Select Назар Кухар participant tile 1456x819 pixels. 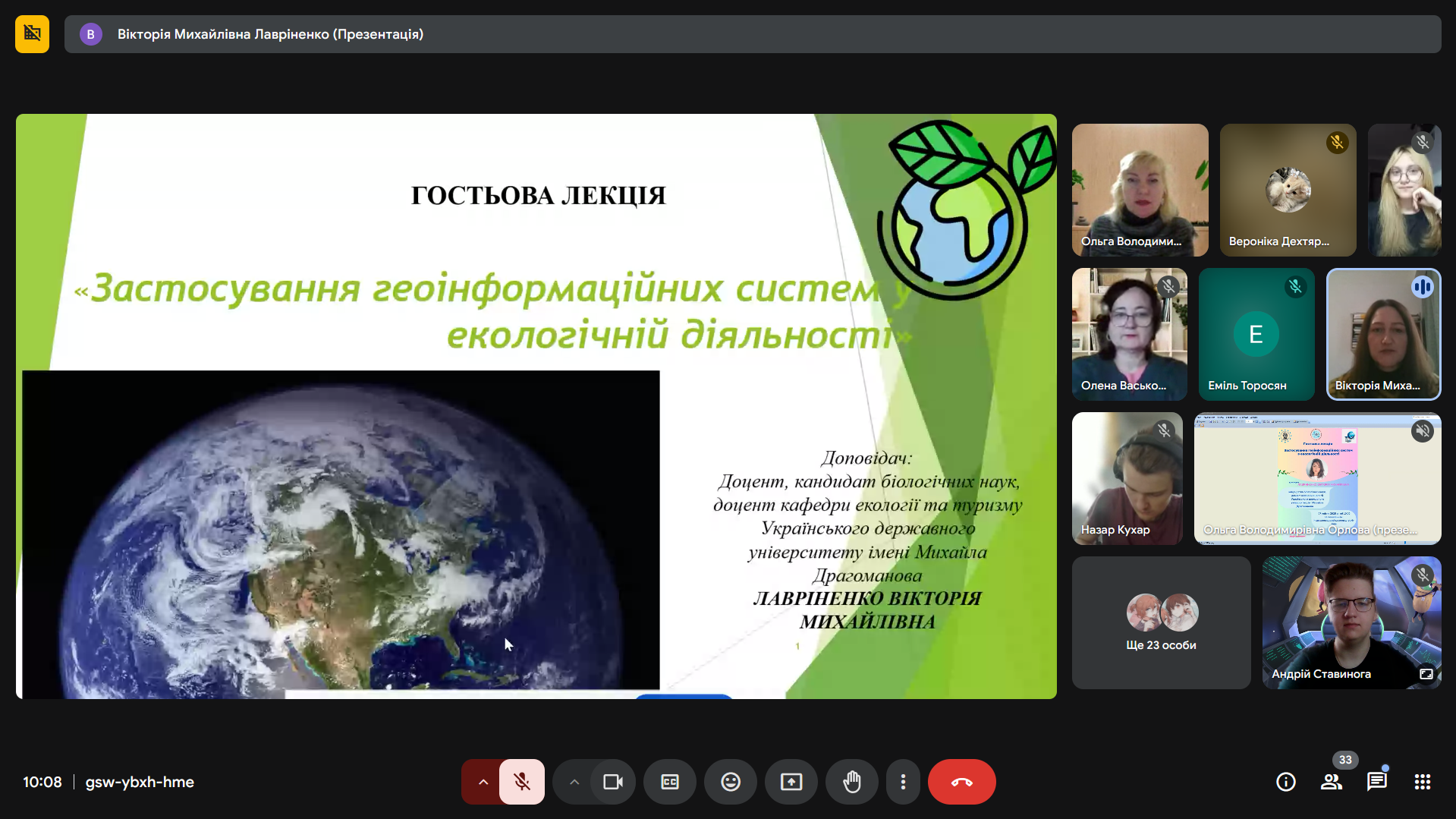[1127, 478]
